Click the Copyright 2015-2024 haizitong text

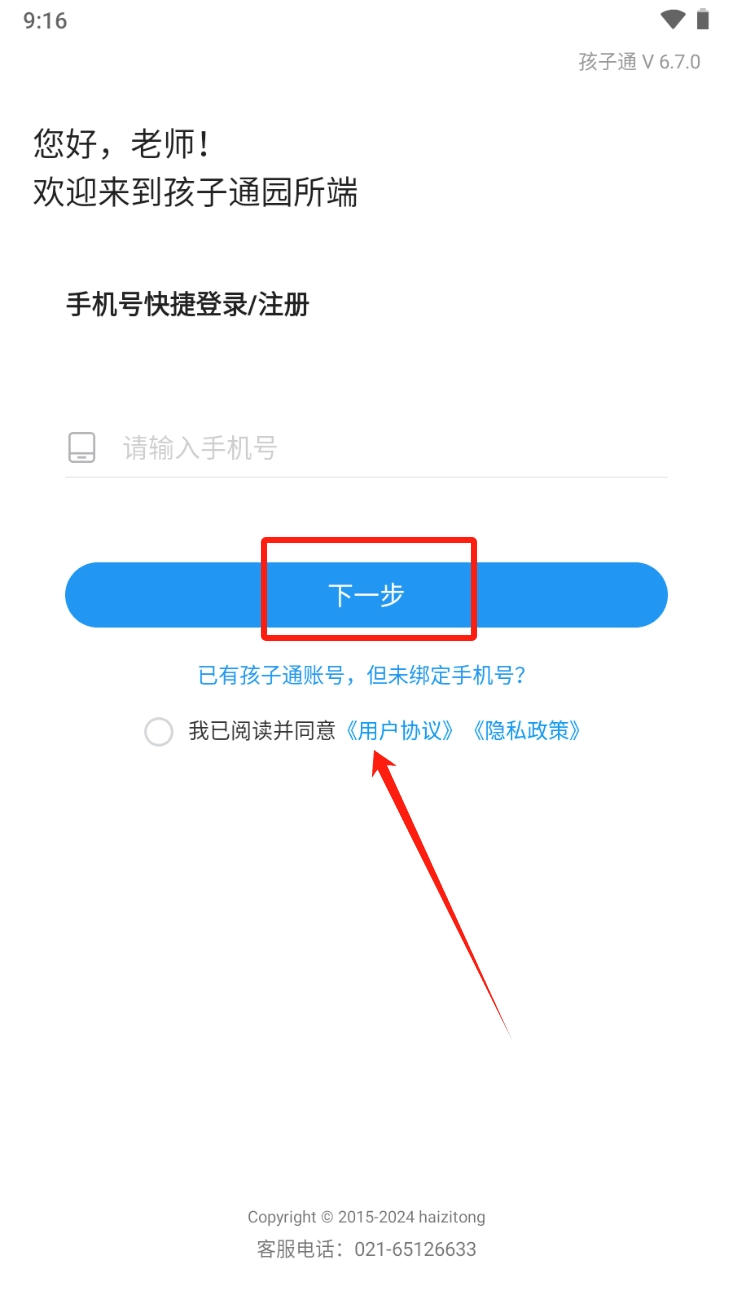[366, 1217]
